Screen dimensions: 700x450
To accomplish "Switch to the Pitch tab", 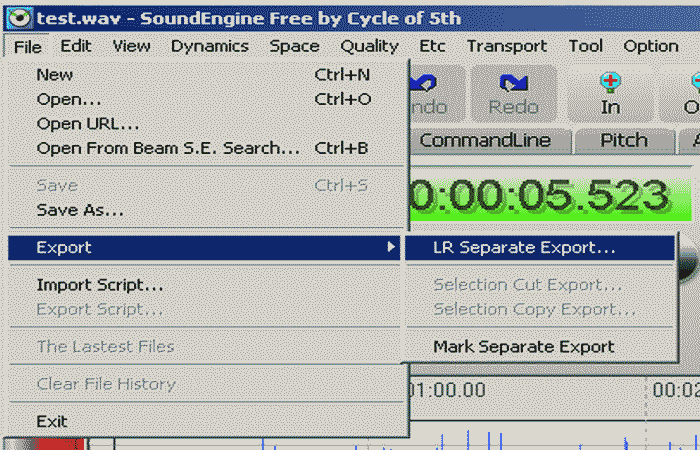I will (x=624, y=141).
